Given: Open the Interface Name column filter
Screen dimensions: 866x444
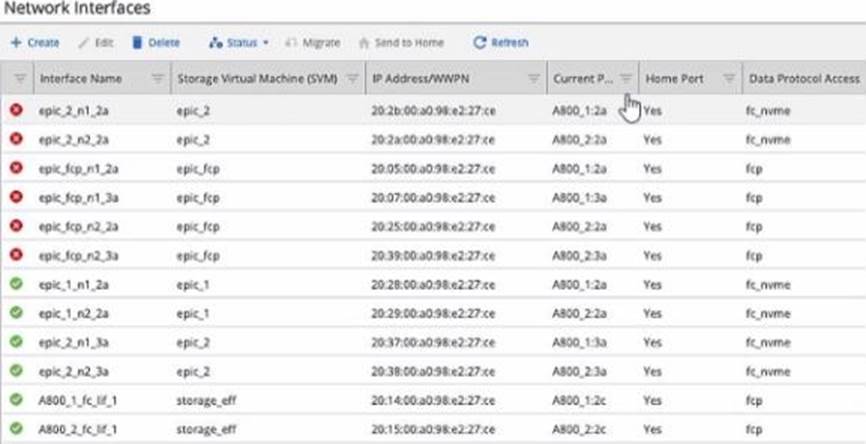Looking at the screenshot, I should pyautogui.click(x=157, y=77).
